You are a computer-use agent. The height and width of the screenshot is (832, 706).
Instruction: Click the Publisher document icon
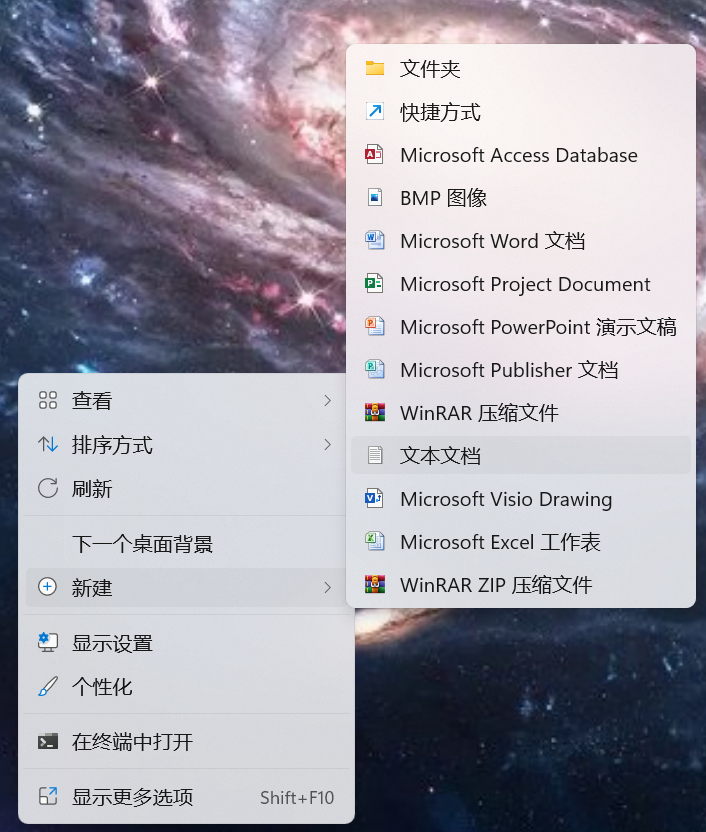tap(374, 369)
